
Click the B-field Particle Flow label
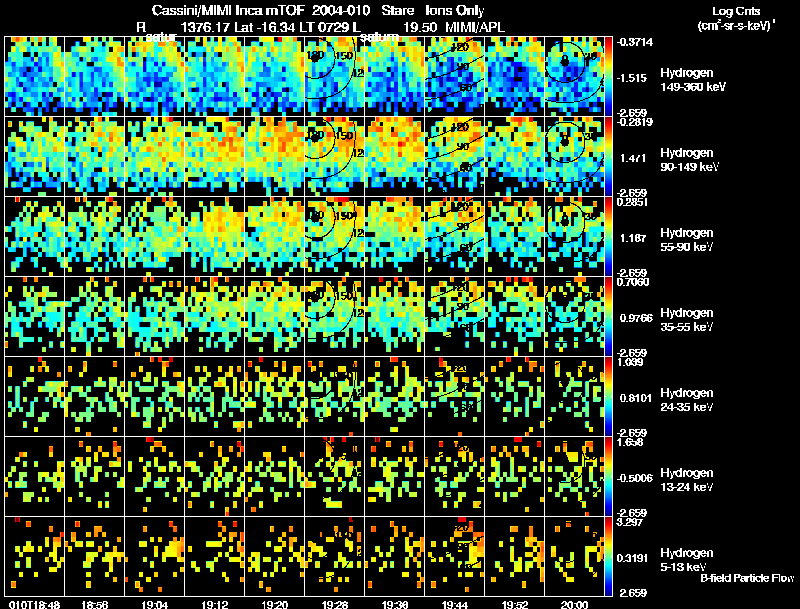tap(747, 578)
